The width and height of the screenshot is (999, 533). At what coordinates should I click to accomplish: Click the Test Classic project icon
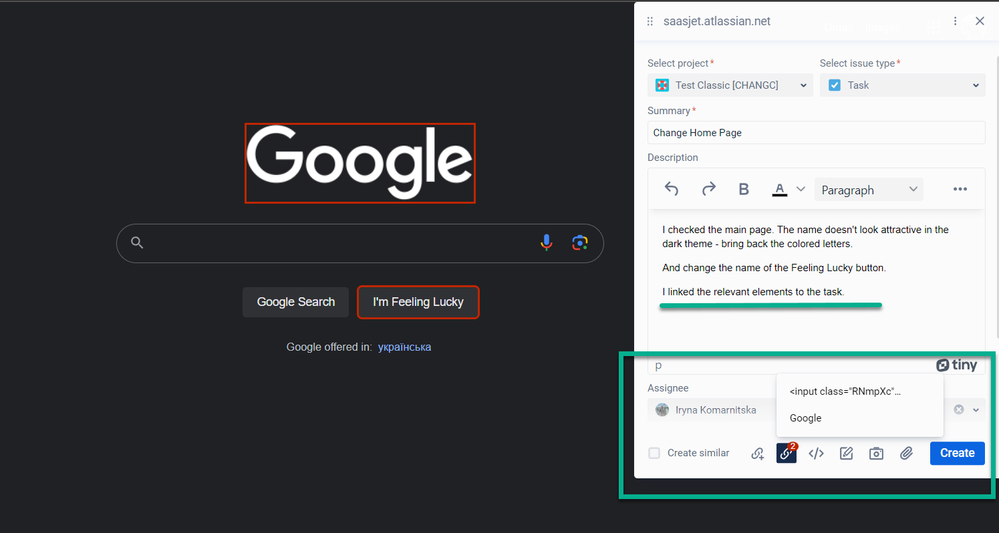point(662,85)
